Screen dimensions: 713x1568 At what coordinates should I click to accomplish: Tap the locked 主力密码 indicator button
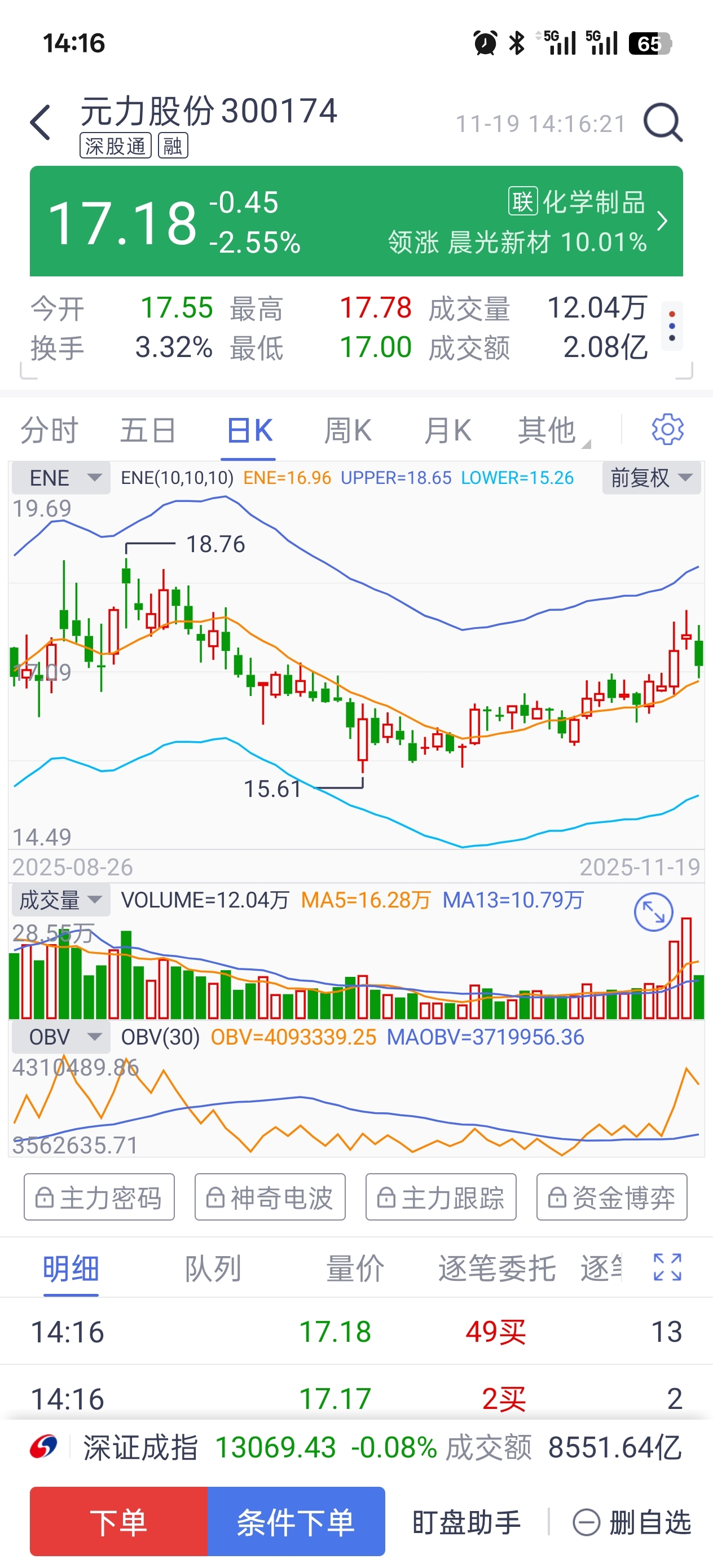point(99,1197)
